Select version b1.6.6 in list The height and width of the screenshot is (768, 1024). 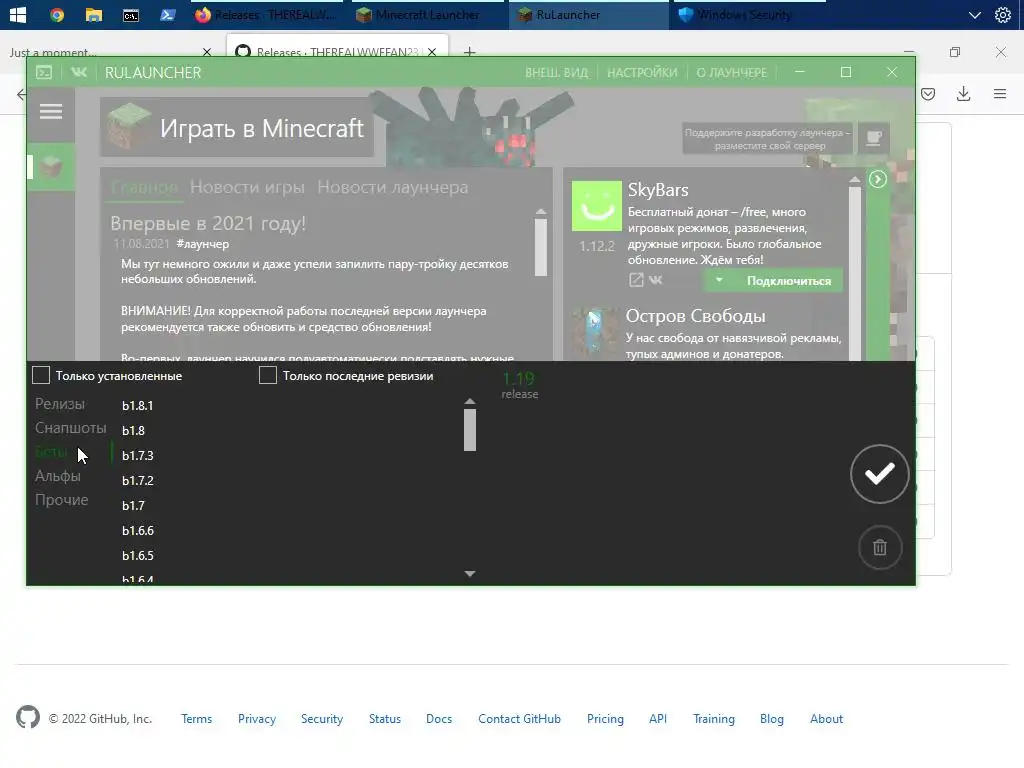pos(137,530)
